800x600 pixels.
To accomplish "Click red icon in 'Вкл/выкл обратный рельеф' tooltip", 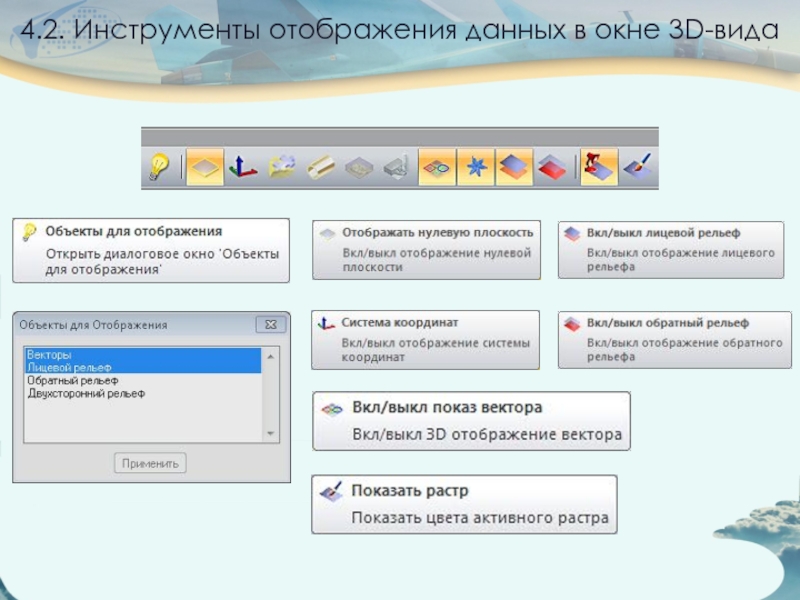I will [x=572, y=324].
